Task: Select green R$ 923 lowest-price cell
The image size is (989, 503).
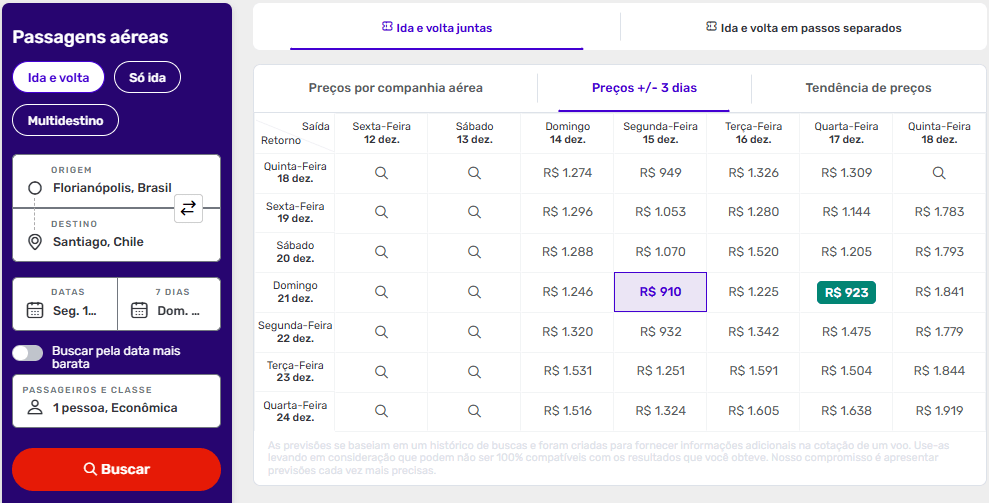Action: [846, 292]
